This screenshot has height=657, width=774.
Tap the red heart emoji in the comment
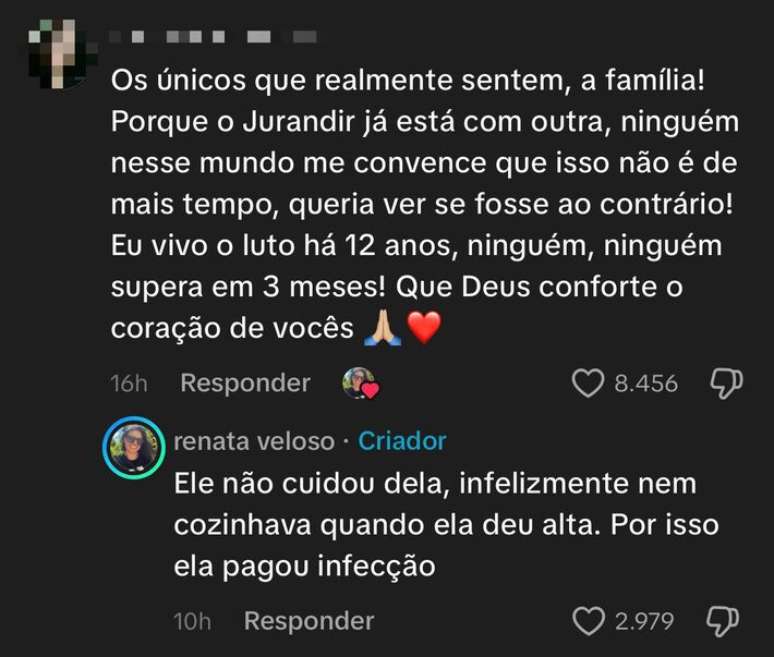(424, 329)
